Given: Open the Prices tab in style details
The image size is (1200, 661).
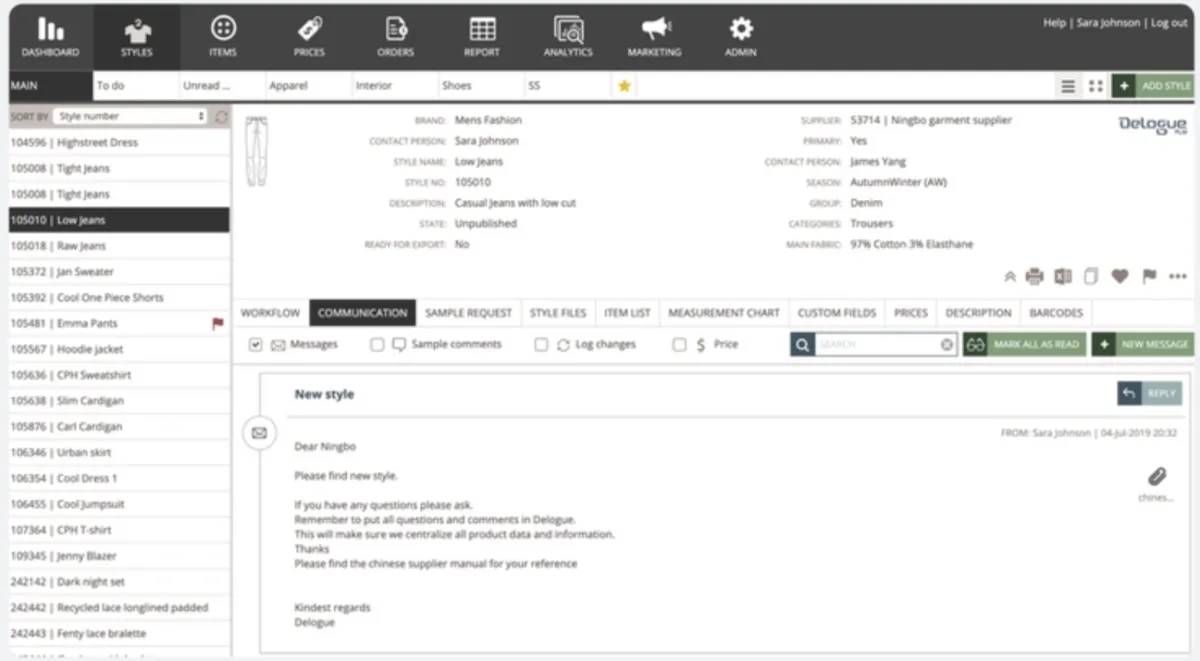Looking at the screenshot, I should point(911,313).
